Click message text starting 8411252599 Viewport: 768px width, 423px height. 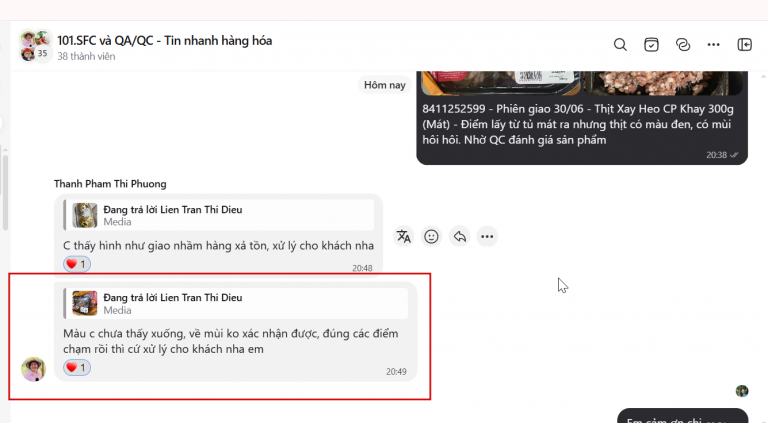point(578,124)
